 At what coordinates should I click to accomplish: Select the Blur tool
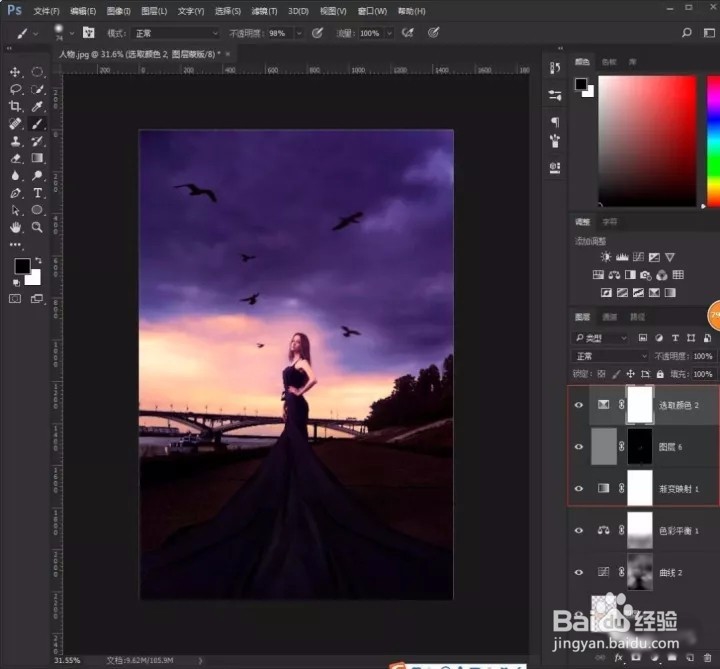(x=15, y=175)
